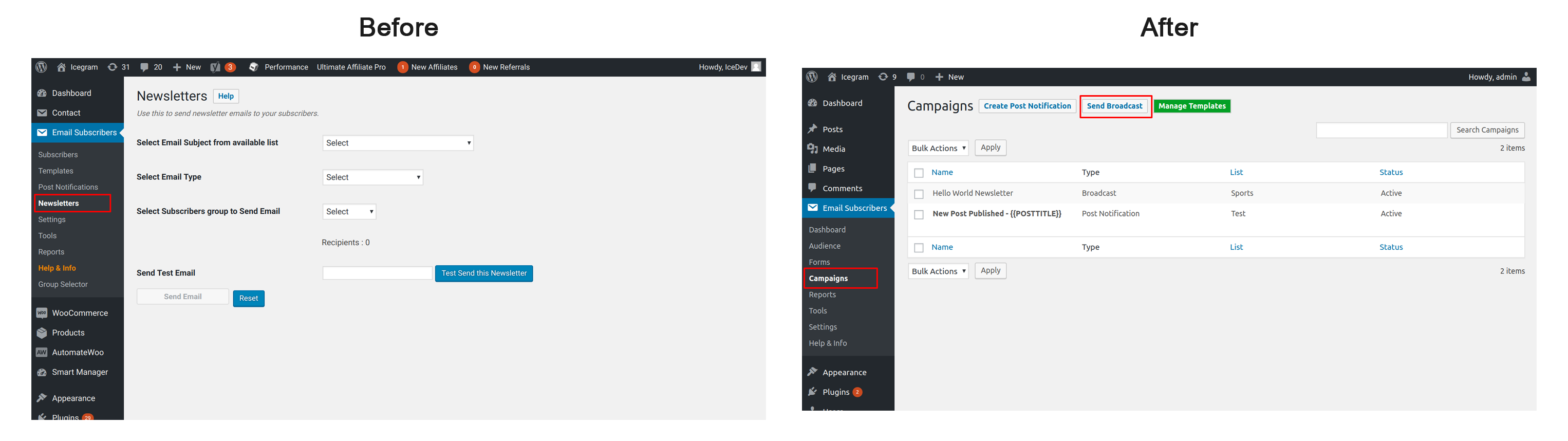Click the Reset button
The height and width of the screenshot is (441, 1568).
tap(248, 299)
